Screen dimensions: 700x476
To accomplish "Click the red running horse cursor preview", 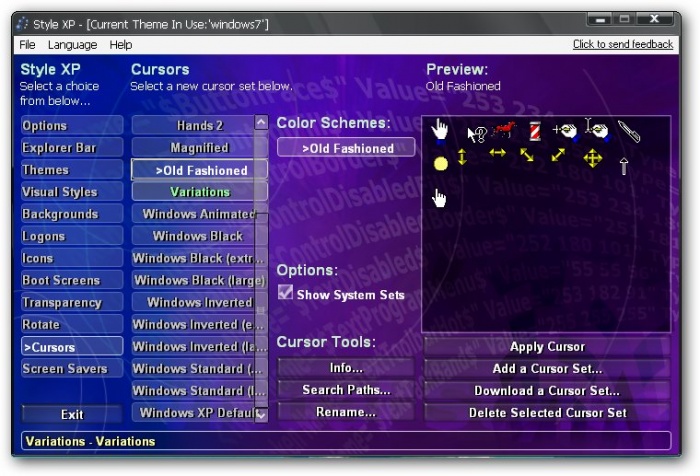I will pos(504,129).
